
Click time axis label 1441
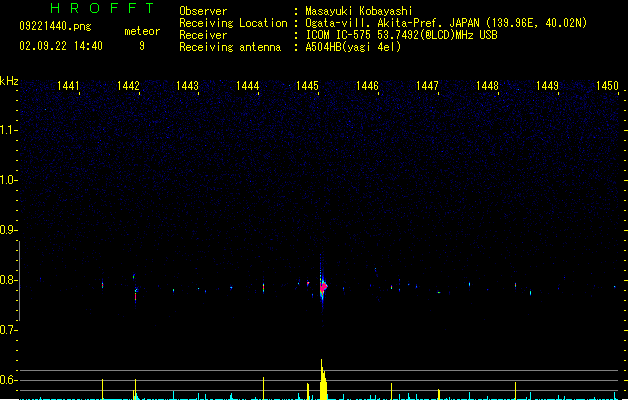68,86
